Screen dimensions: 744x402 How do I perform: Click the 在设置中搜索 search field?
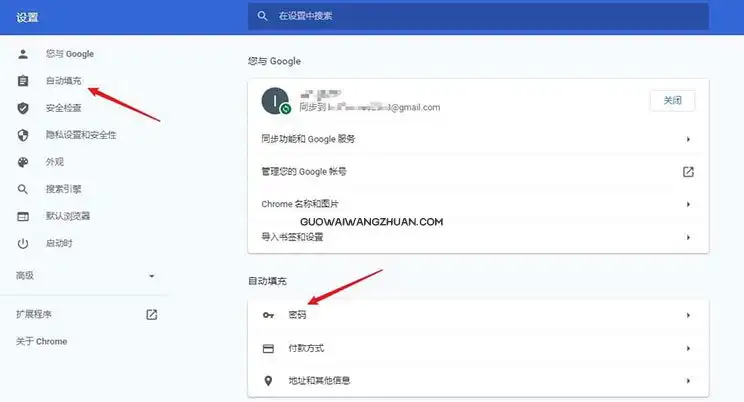(x=478, y=16)
